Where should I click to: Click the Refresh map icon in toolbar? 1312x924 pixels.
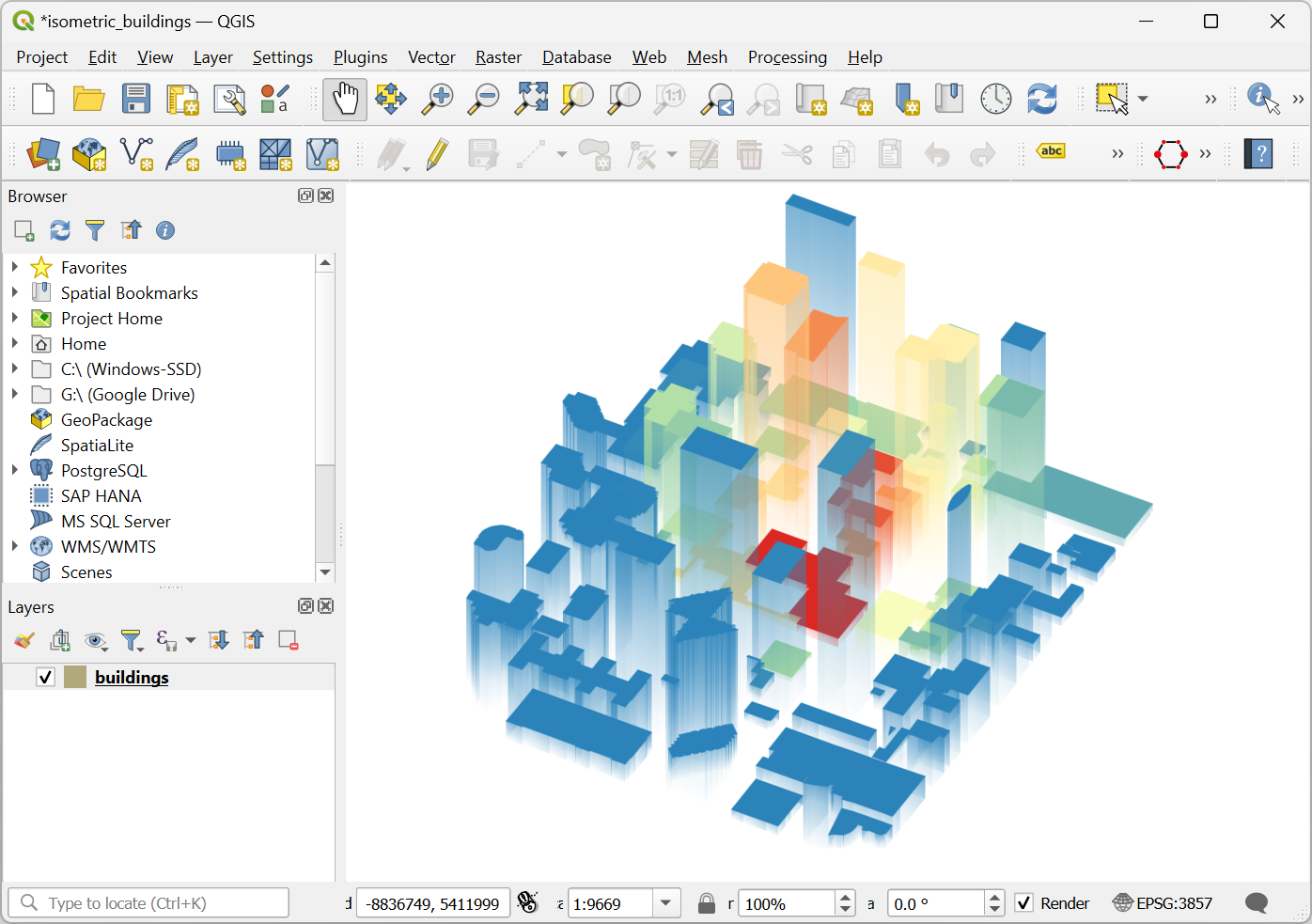coord(1041,99)
